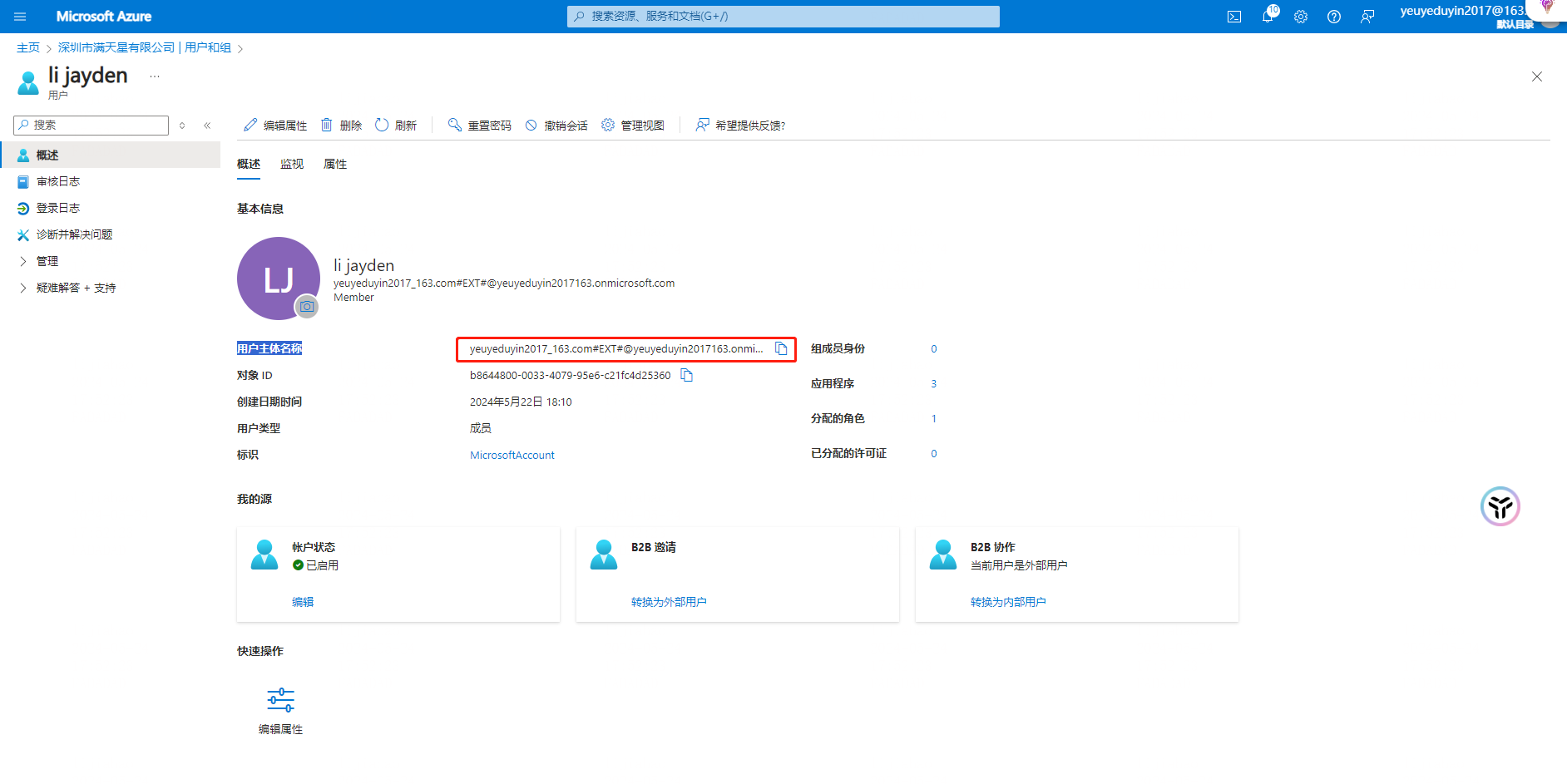Focus the global search box for resources

pos(783,17)
